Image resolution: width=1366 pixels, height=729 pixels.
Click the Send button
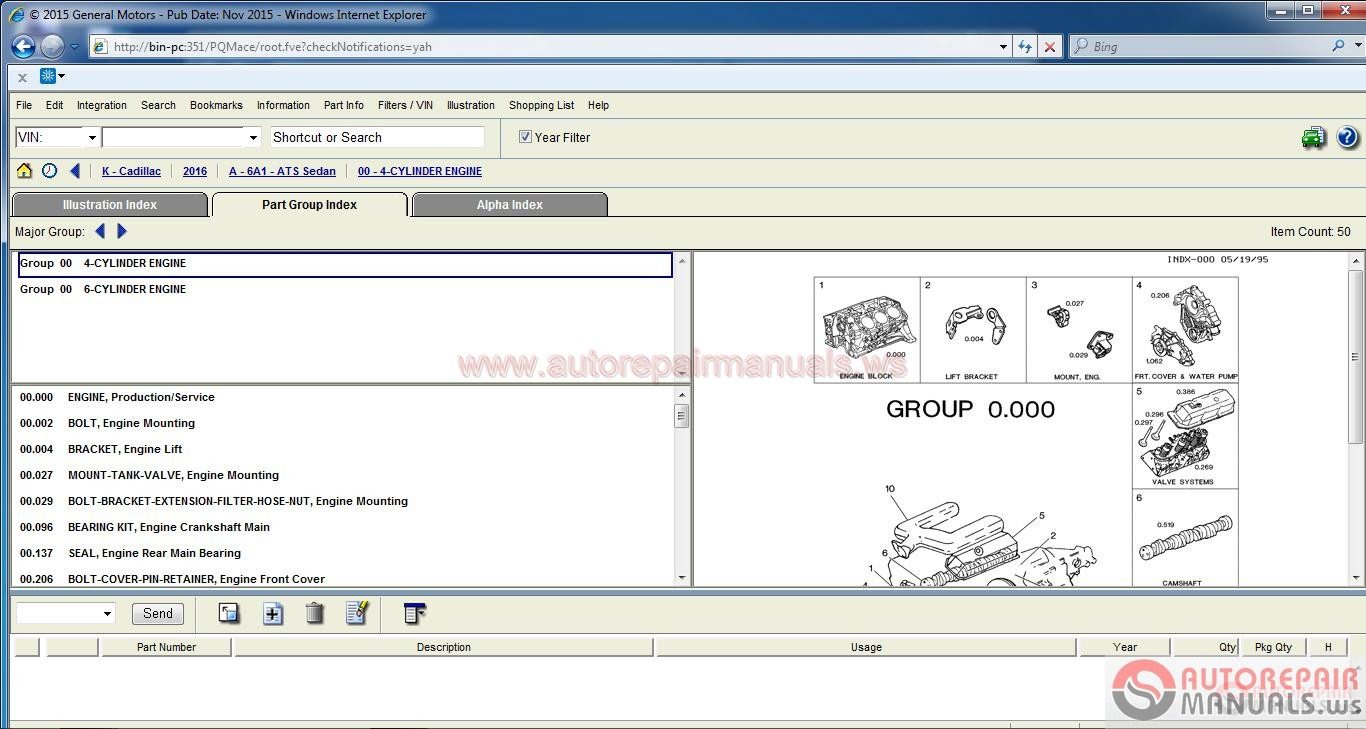158,614
